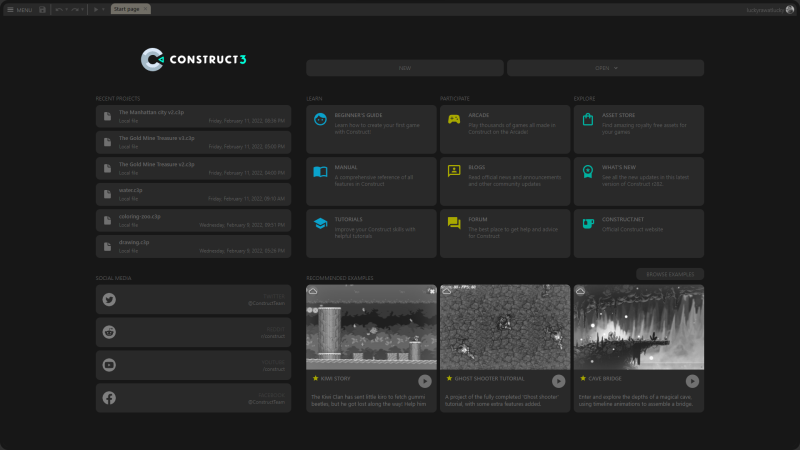Open the undo history dropdown arrow
The image size is (800, 450).
pyautogui.click(x=66, y=9)
